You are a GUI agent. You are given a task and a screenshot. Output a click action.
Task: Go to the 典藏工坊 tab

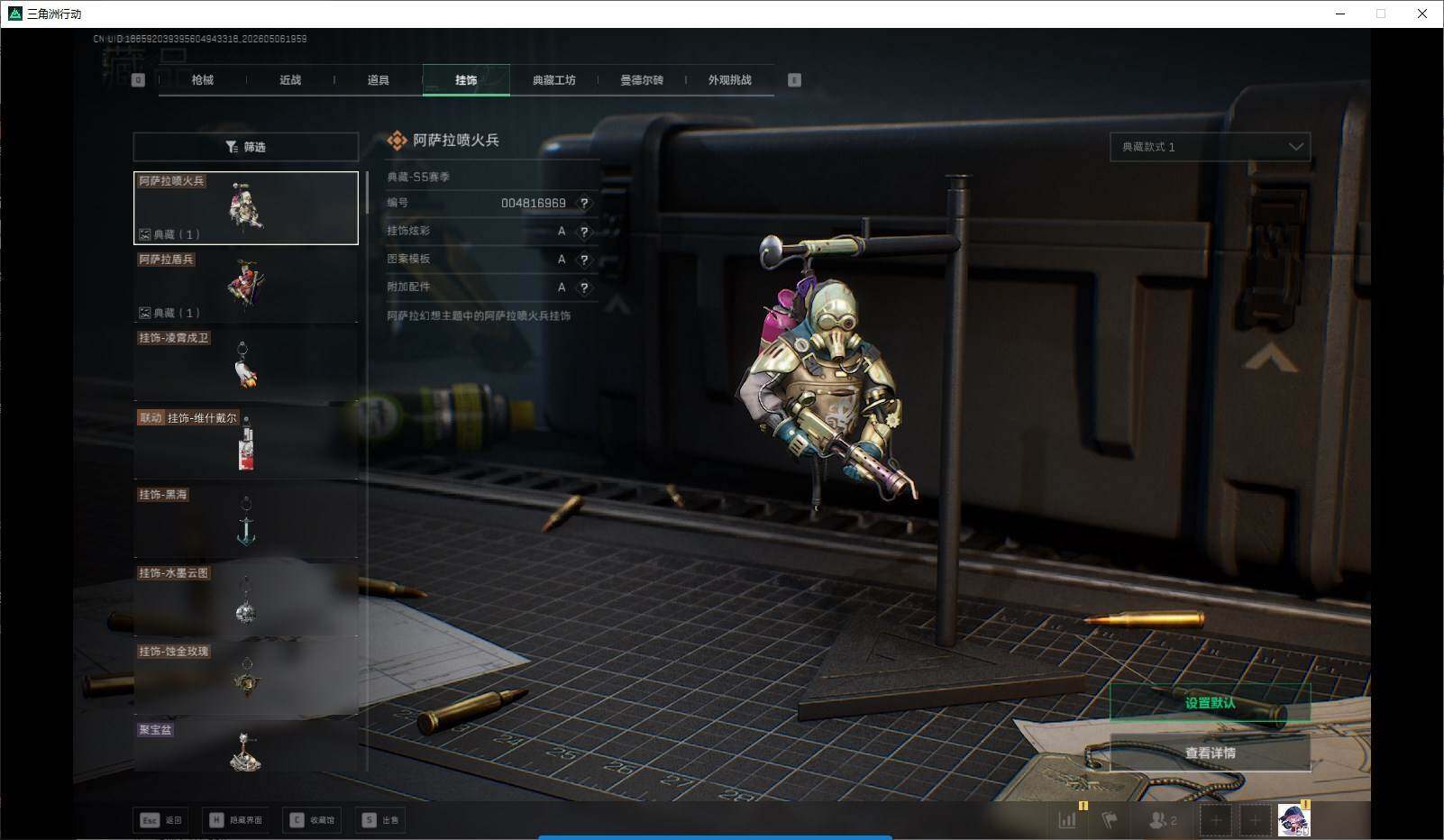point(553,80)
